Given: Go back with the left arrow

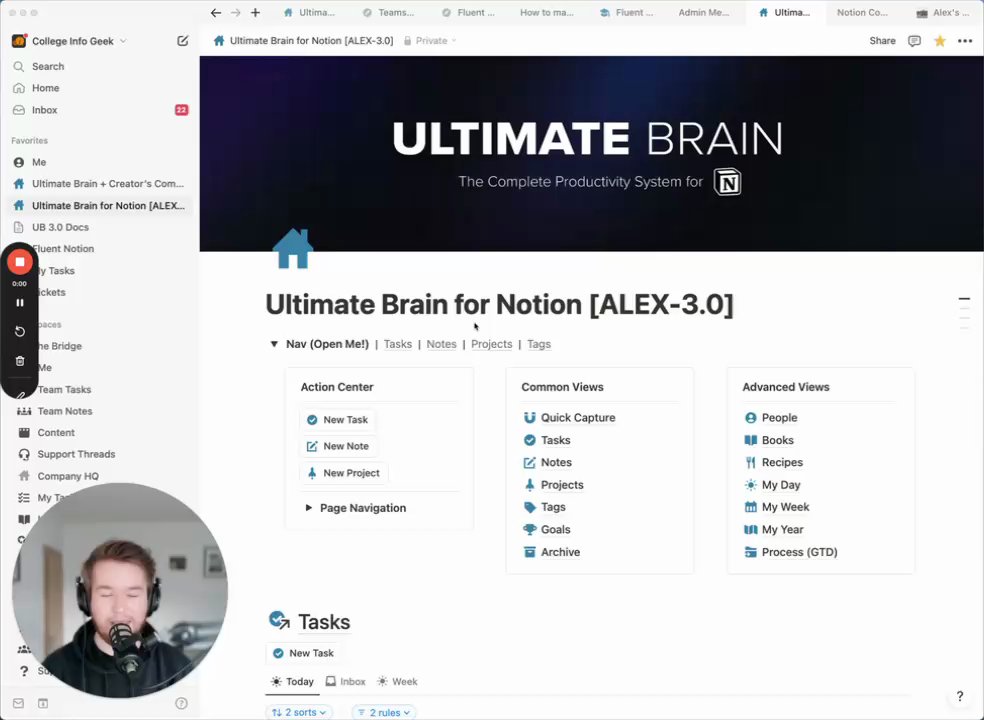Looking at the screenshot, I should pyautogui.click(x=216, y=13).
